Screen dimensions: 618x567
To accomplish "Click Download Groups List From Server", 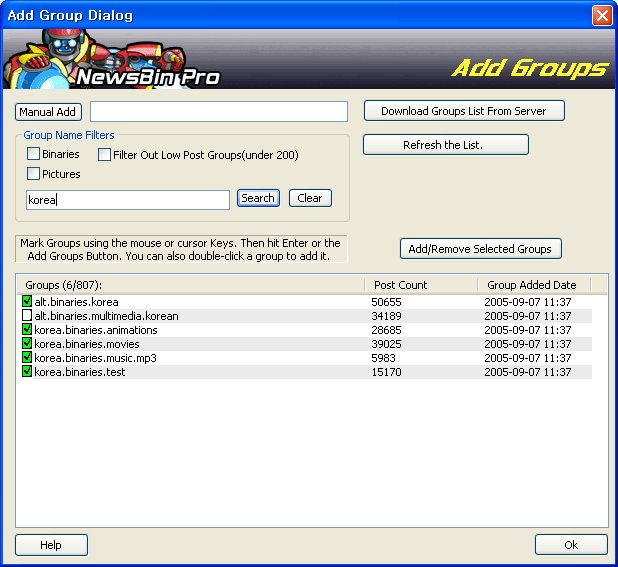I will [x=463, y=111].
